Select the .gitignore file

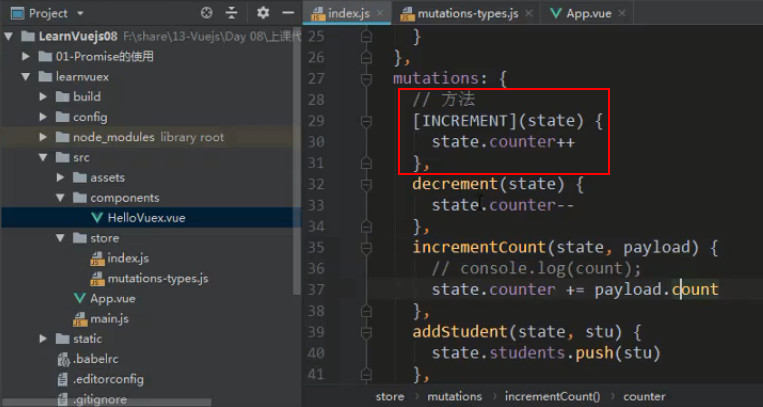99,400
